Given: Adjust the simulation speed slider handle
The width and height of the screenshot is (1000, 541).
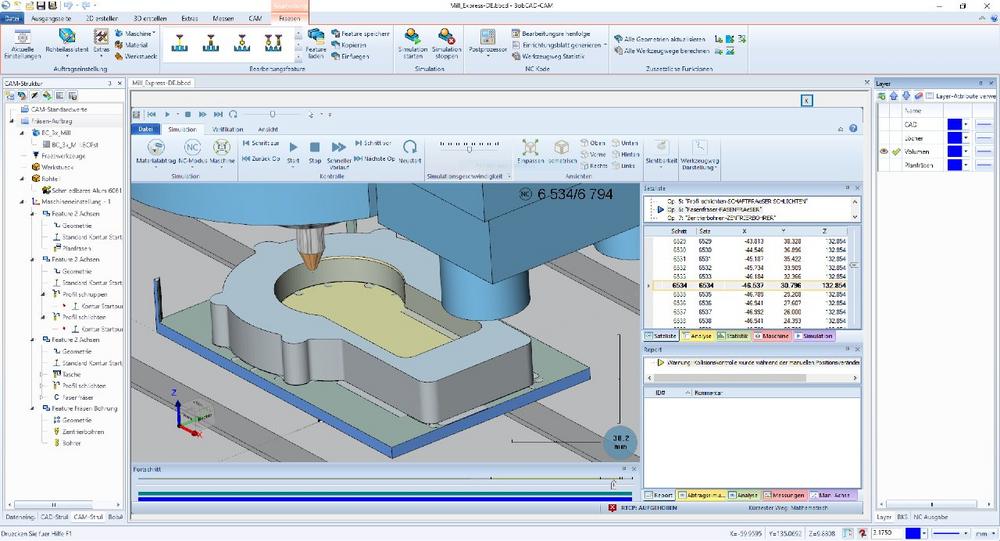Looking at the screenshot, I should (469, 148).
